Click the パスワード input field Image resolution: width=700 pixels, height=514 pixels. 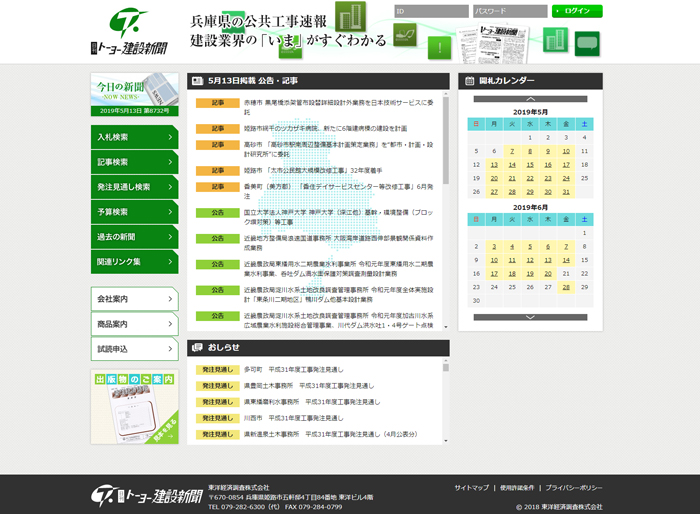pos(509,11)
